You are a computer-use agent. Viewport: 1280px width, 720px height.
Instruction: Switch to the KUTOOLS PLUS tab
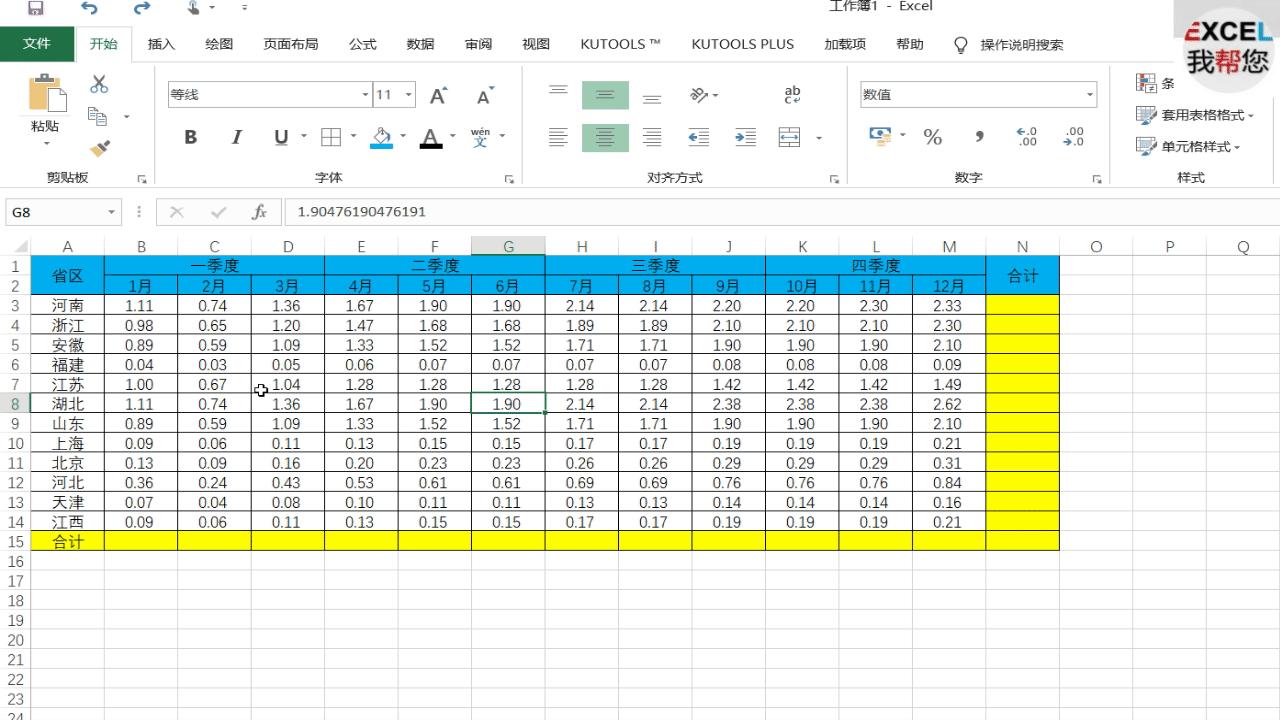point(742,44)
